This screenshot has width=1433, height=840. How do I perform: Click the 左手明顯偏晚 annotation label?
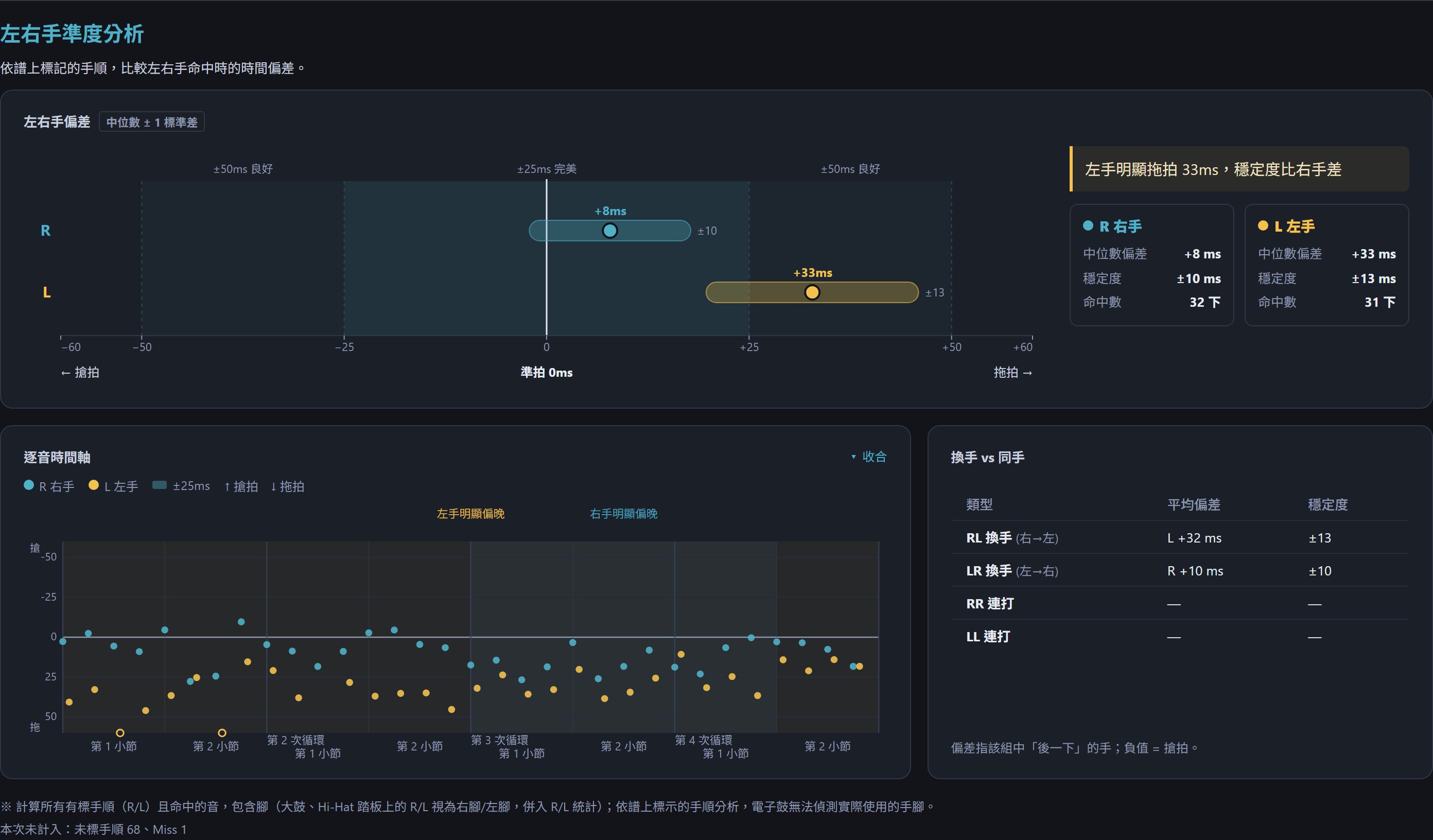[x=470, y=514]
